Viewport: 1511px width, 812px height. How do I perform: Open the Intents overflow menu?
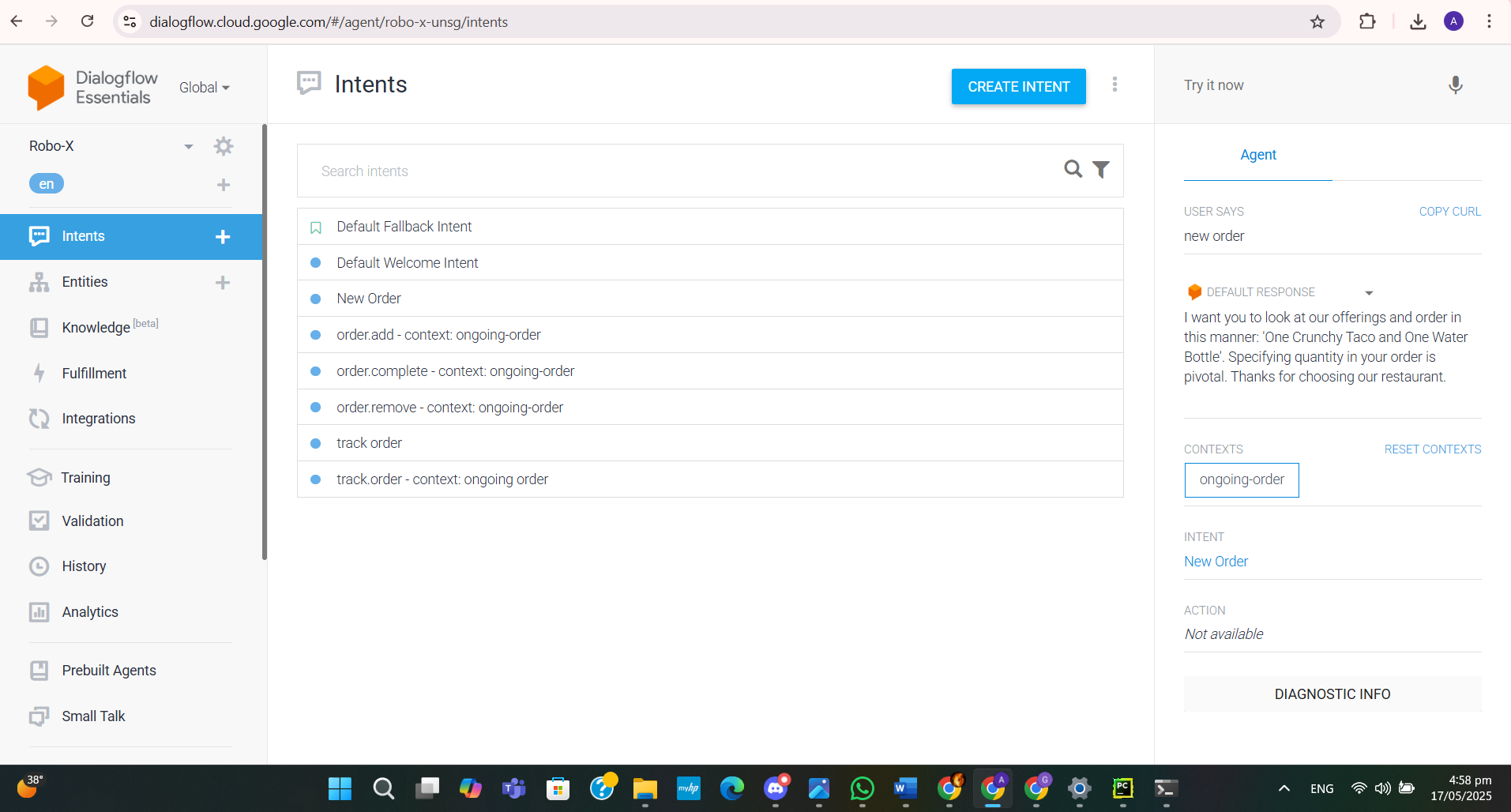click(x=1115, y=85)
